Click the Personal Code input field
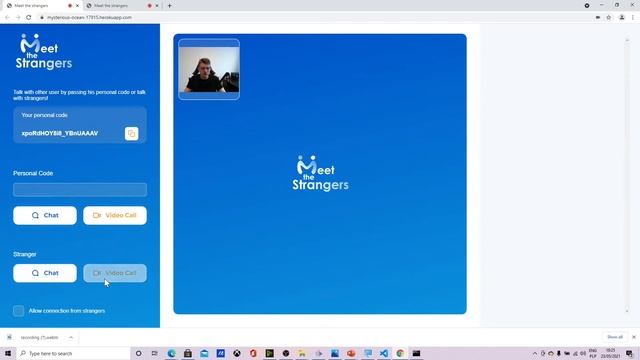Image resolution: width=640 pixels, height=360 pixels. point(80,190)
